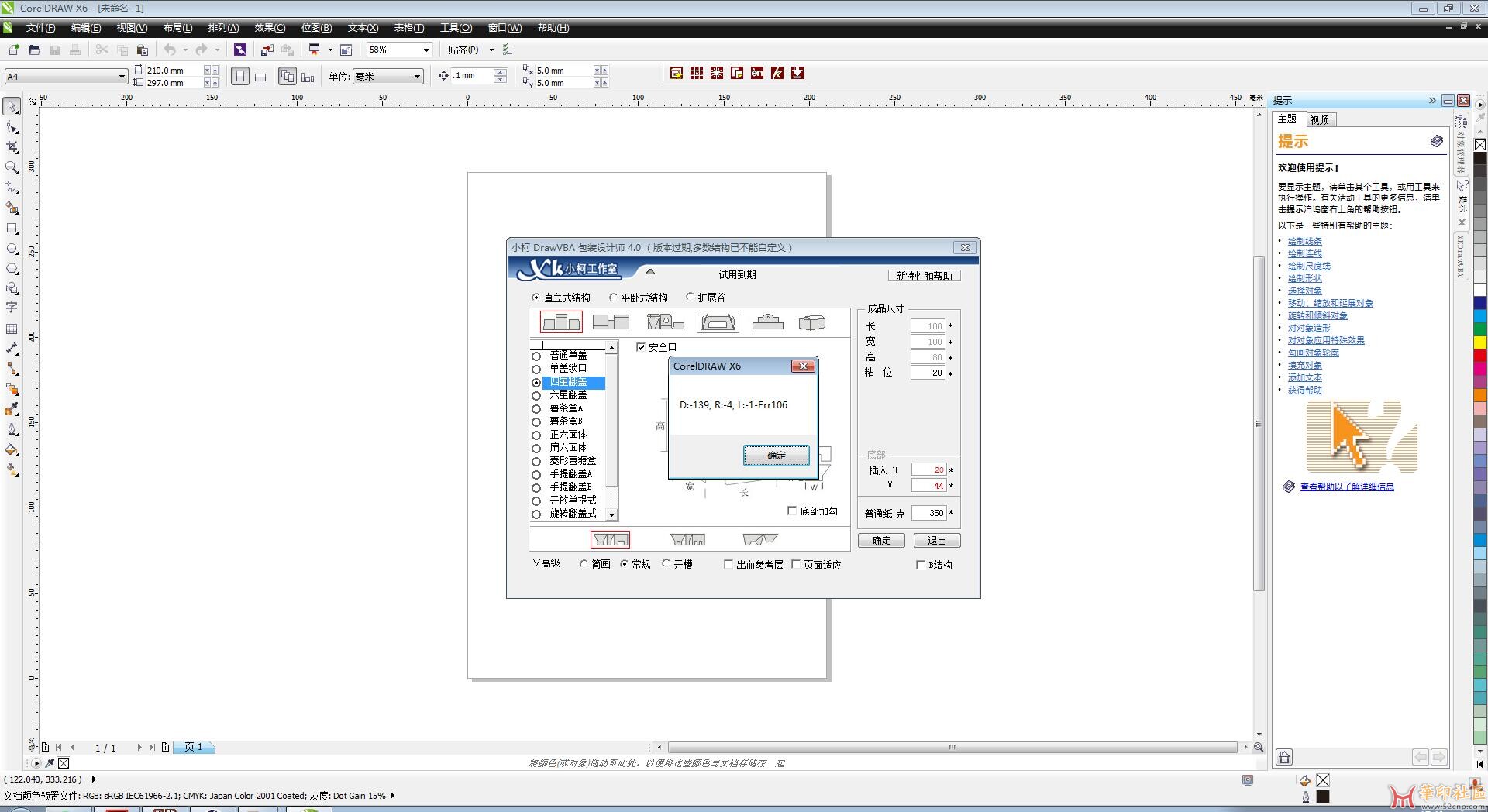The height and width of the screenshot is (812, 1488).
Task: Choose landscape page orientation
Action: (260, 76)
